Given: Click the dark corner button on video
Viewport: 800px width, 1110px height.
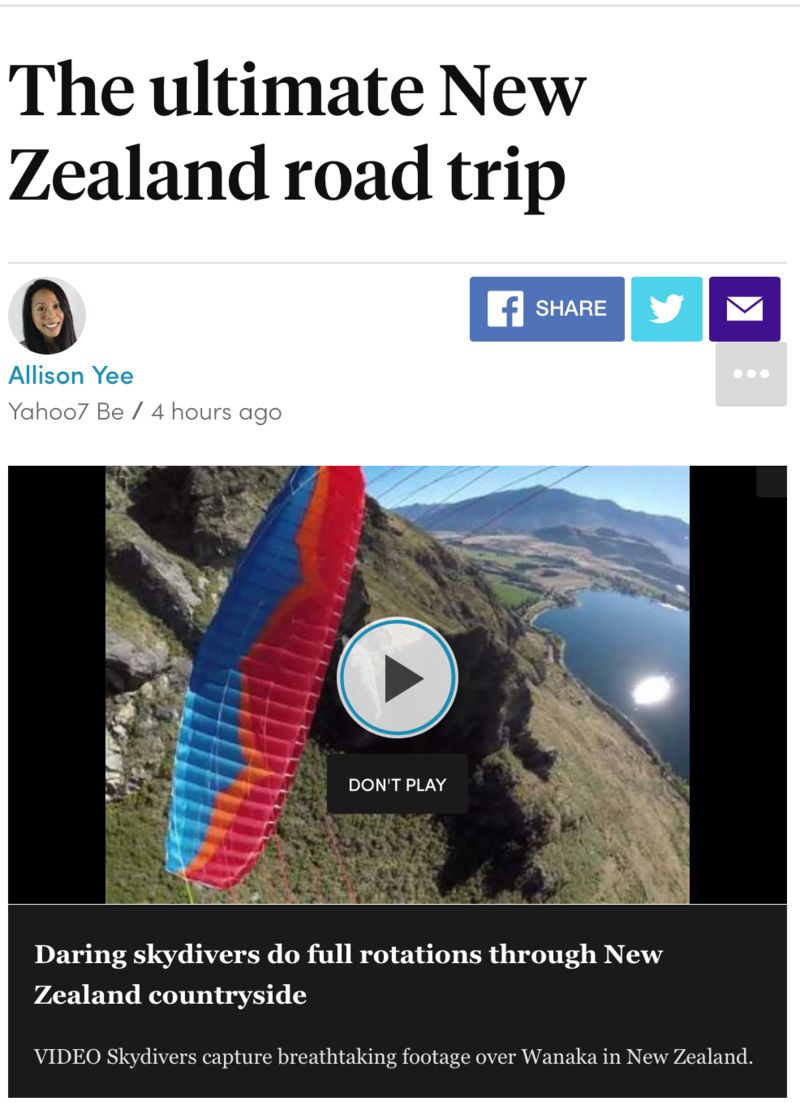Looking at the screenshot, I should (x=771, y=481).
